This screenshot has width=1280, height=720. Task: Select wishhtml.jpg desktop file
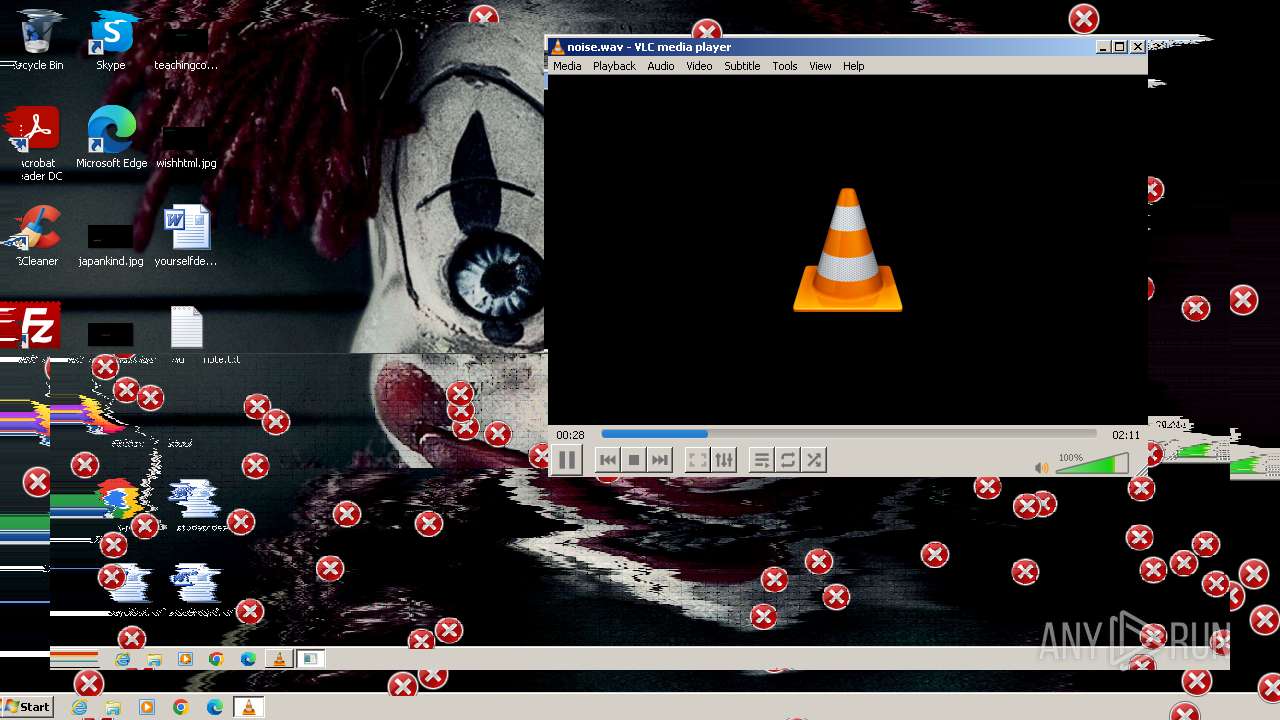click(185, 146)
